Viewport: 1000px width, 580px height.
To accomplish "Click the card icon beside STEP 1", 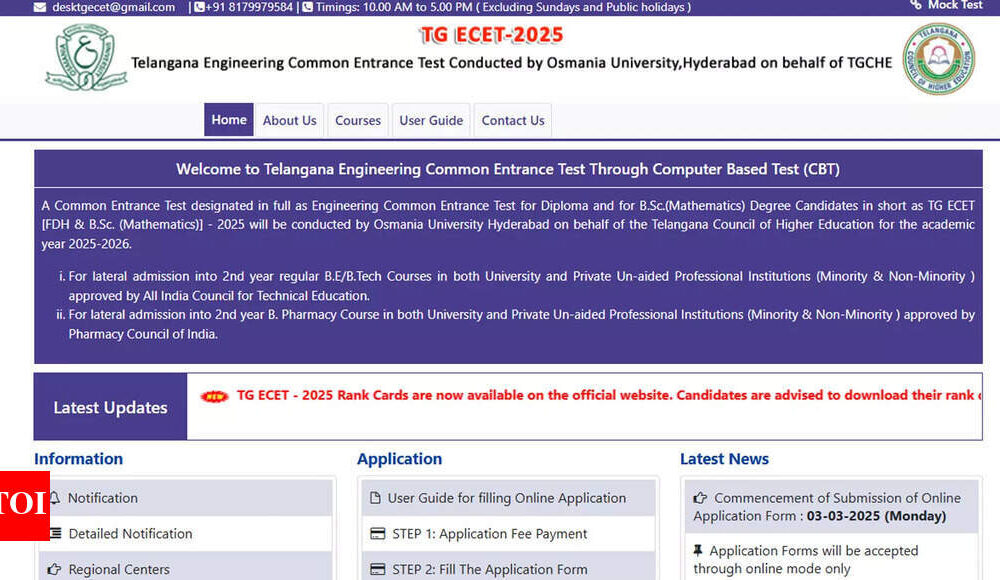I will coord(378,533).
